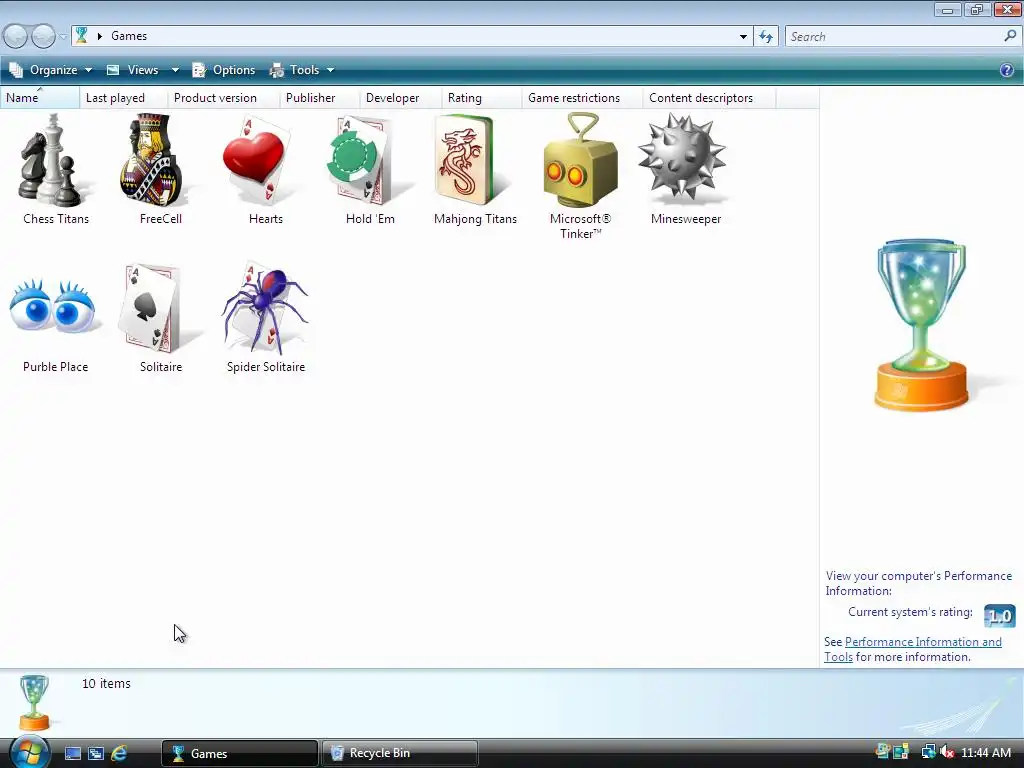
Task: Sort by Product version column
Action: click(223, 98)
